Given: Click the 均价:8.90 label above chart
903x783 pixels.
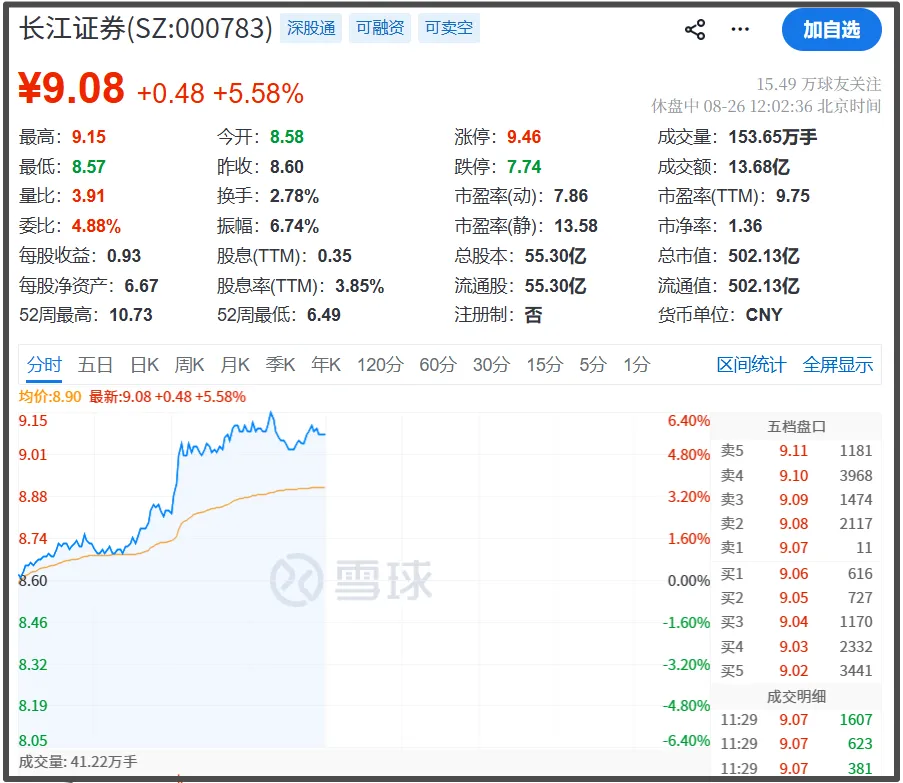Looking at the screenshot, I should [50, 397].
